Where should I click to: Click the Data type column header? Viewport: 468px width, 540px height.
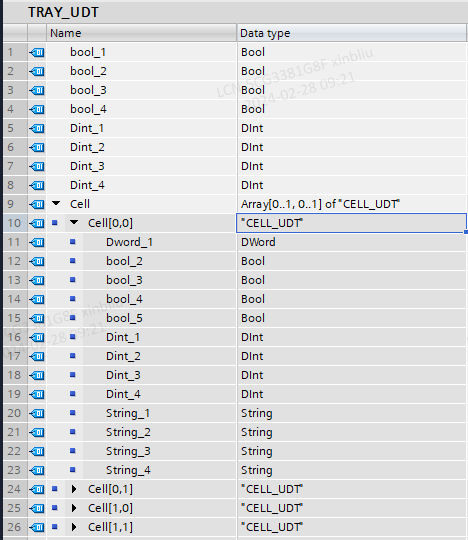(x=352, y=33)
